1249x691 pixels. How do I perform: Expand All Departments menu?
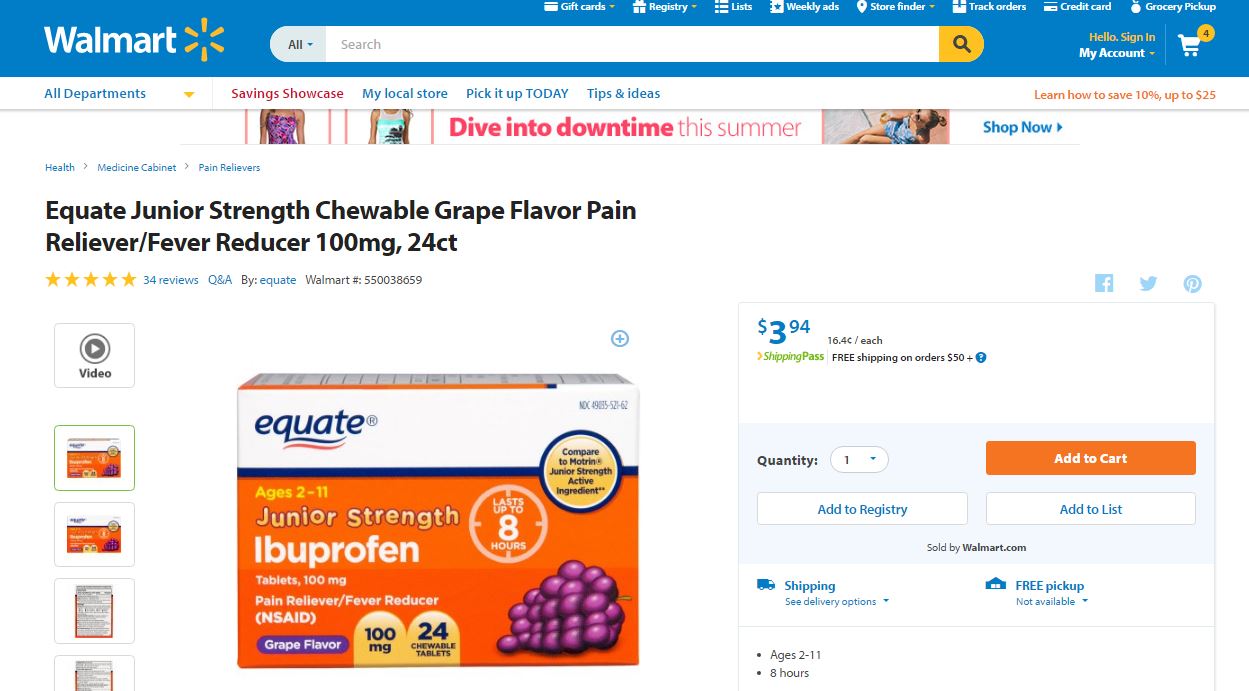(119, 94)
